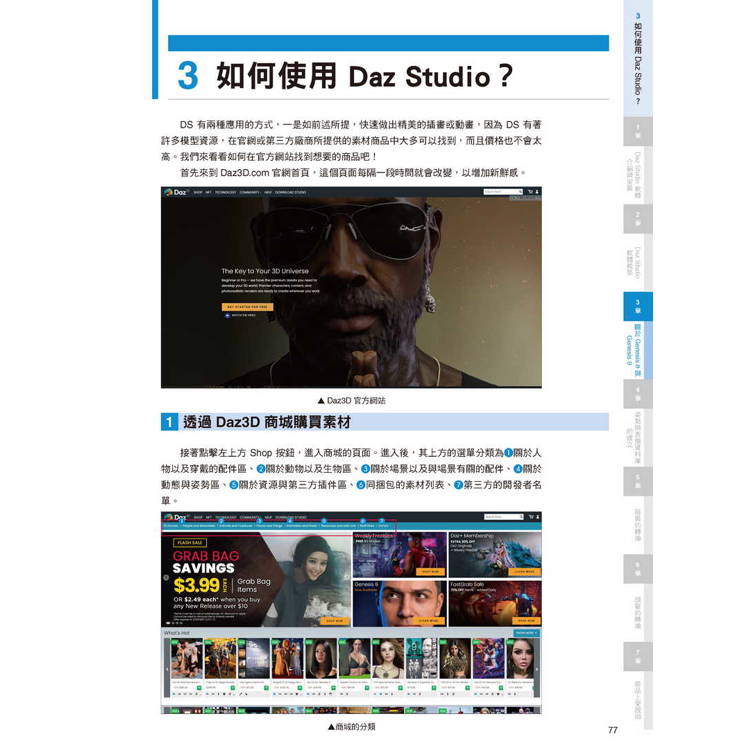Open the account icon in the shop page screenshot
This screenshot has height=750, width=750.
pos(537,517)
